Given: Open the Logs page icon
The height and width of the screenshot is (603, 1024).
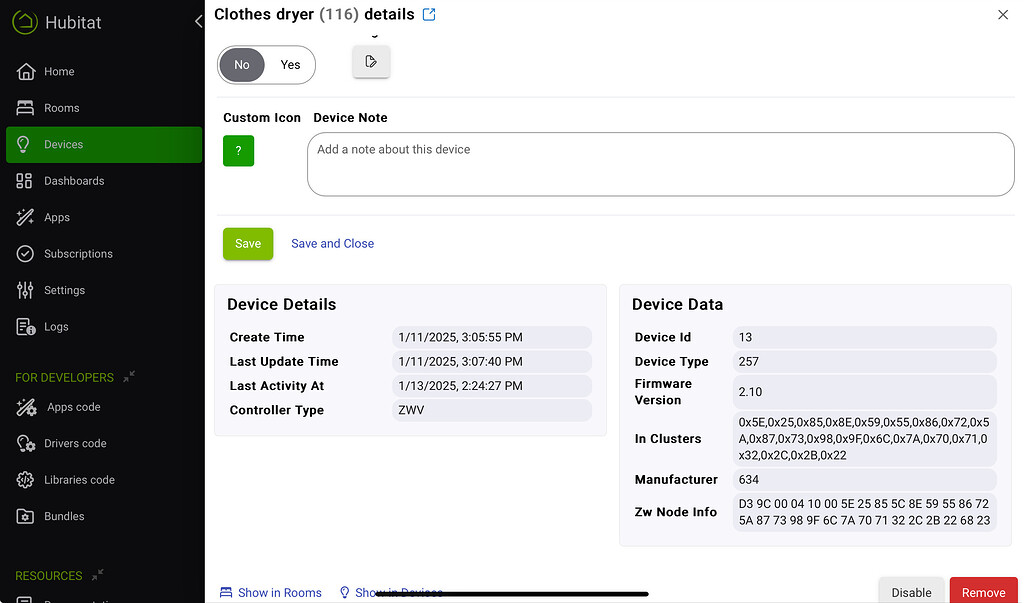Looking at the screenshot, I should pos(26,327).
